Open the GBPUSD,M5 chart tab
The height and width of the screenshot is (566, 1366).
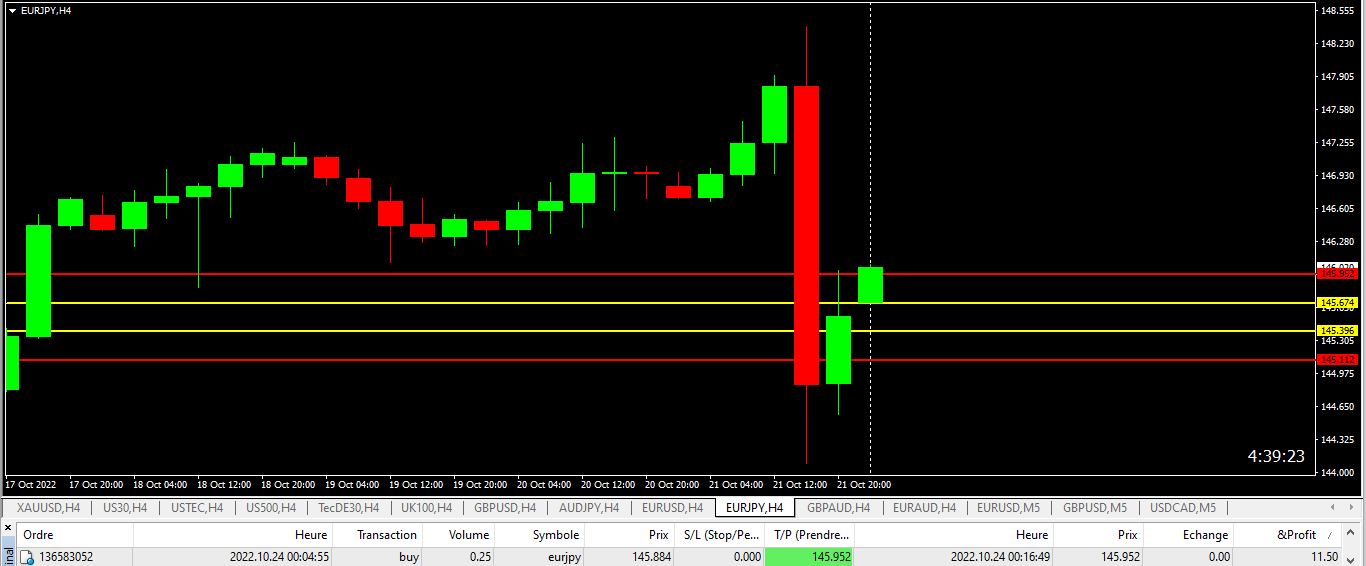[1095, 507]
